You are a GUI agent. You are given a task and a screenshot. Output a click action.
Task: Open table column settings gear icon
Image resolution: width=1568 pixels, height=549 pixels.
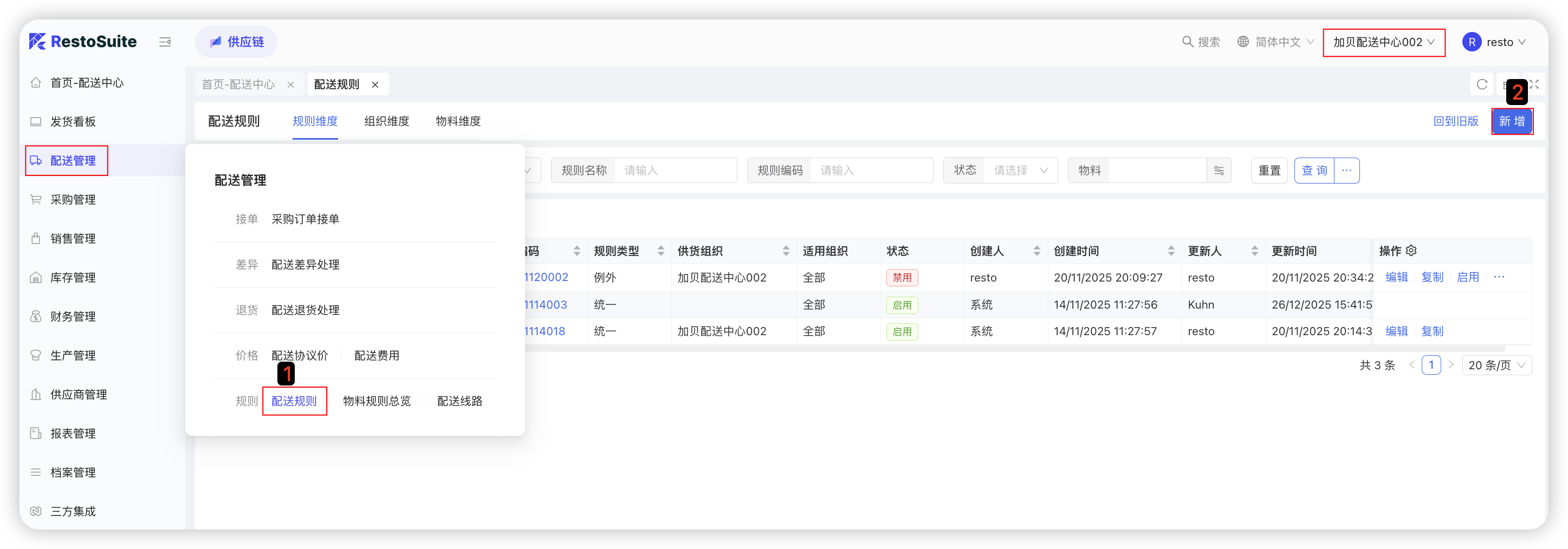point(1411,251)
